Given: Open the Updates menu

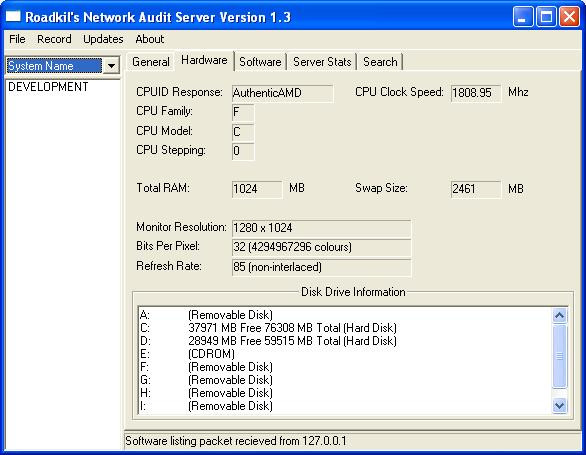Looking at the screenshot, I should tap(103, 39).
